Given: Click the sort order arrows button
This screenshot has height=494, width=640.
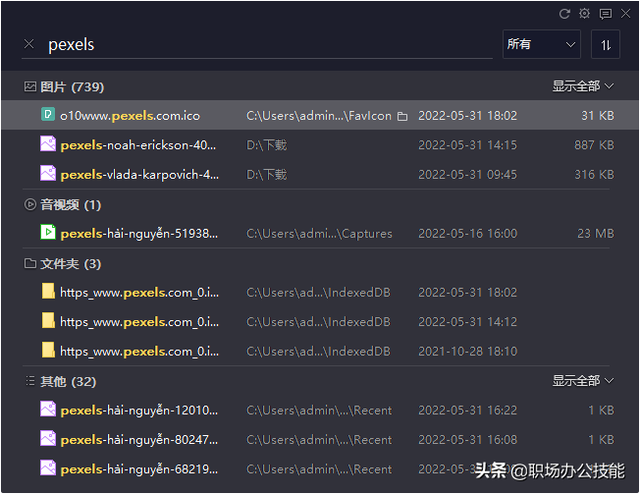Looking at the screenshot, I should click(606, 44).
